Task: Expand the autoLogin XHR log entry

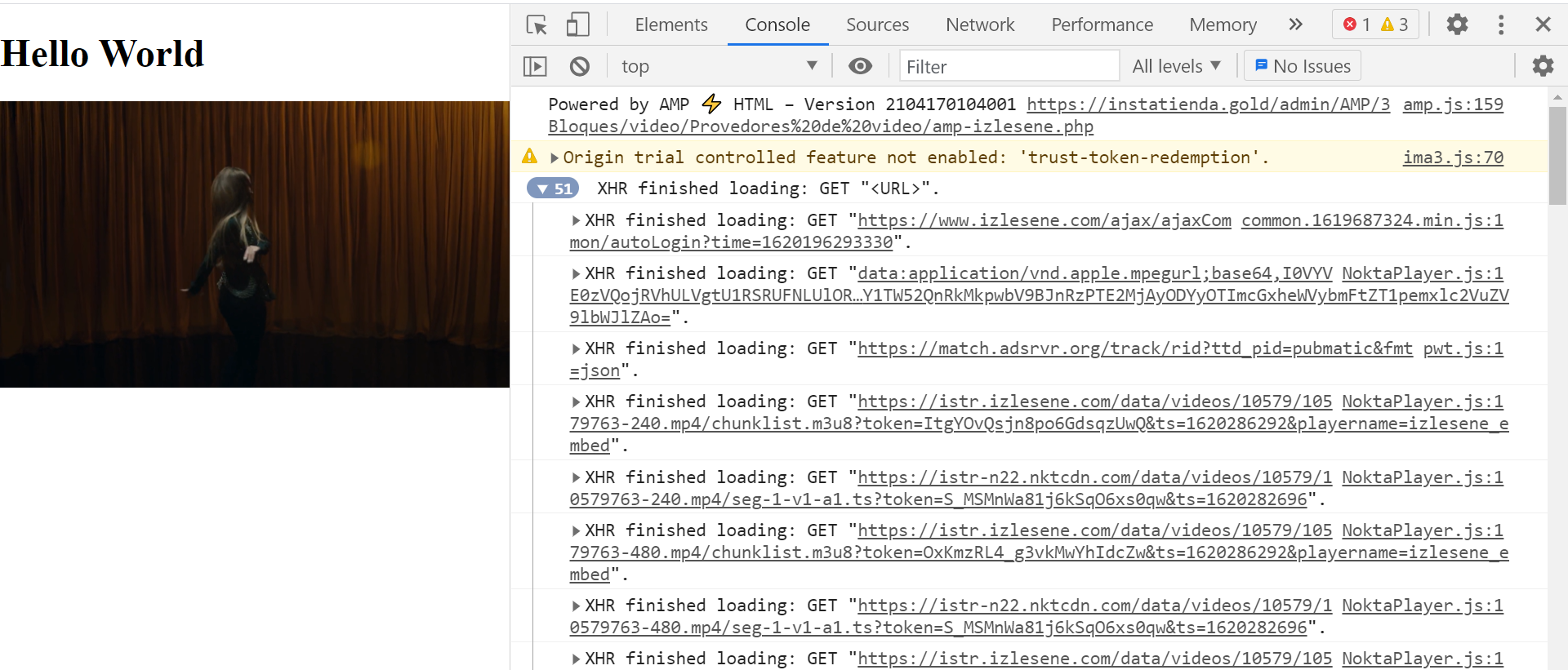Action: point(576,220)
